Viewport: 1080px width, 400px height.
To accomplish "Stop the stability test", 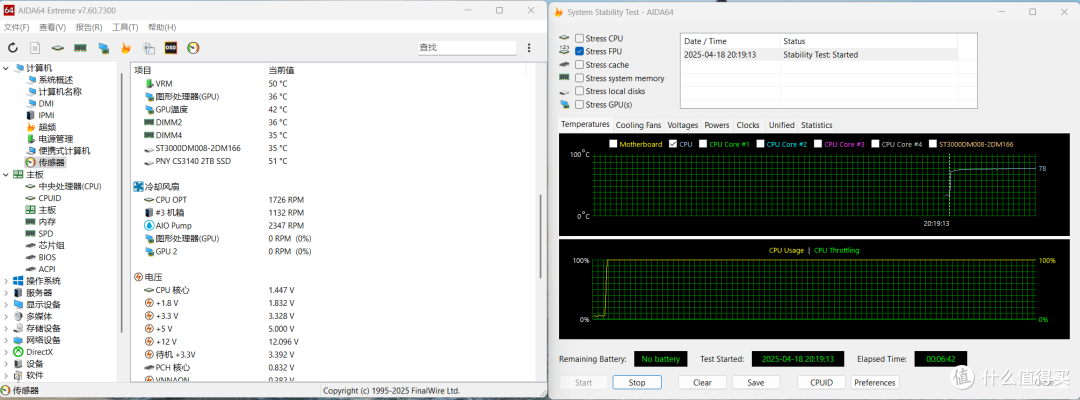I will pyautogui.click(x=637, y=383).
